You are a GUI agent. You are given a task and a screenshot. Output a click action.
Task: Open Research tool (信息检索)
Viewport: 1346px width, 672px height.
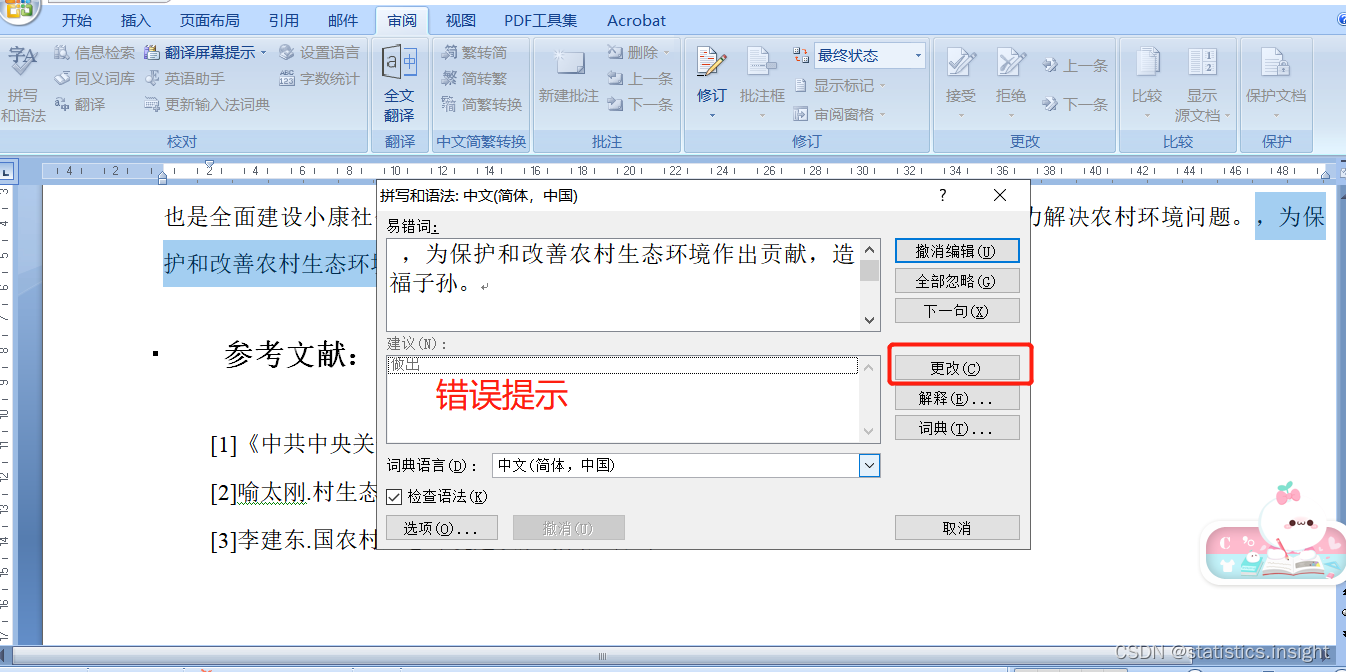[94, 52]
